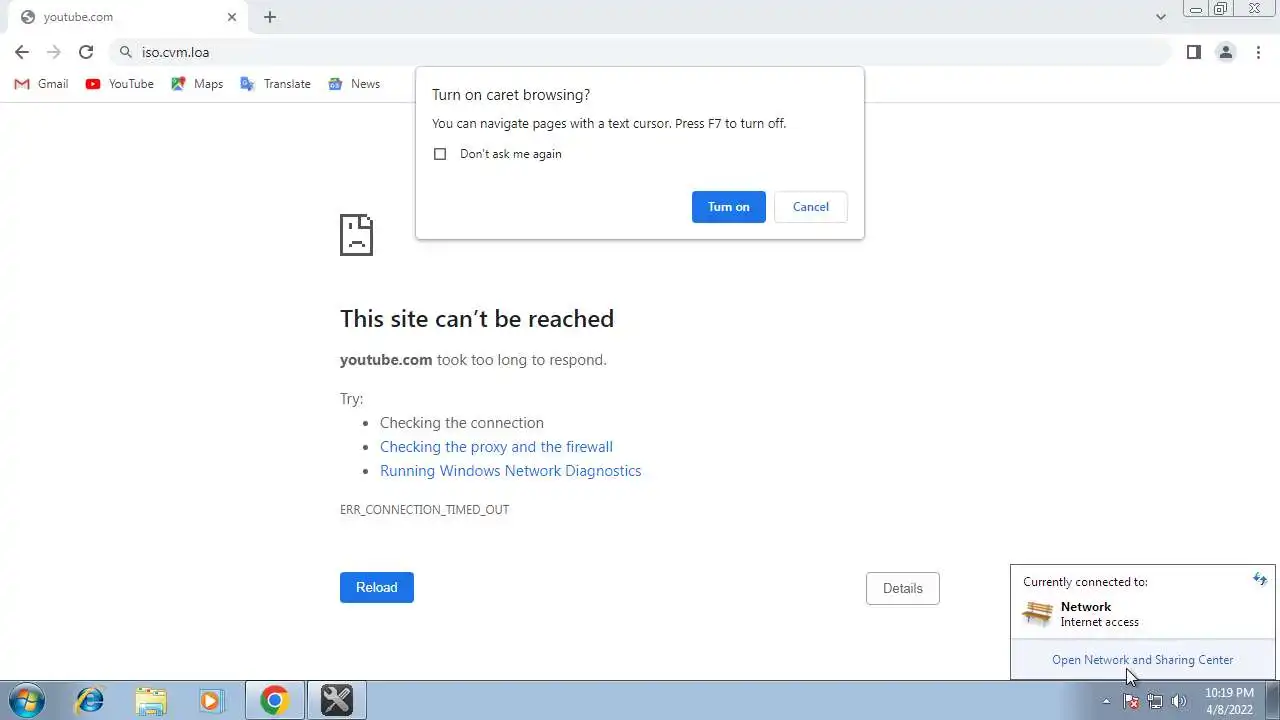Open the YouTube bookmark
This screenshot has height=720, width=1280.
pos(119,84)
